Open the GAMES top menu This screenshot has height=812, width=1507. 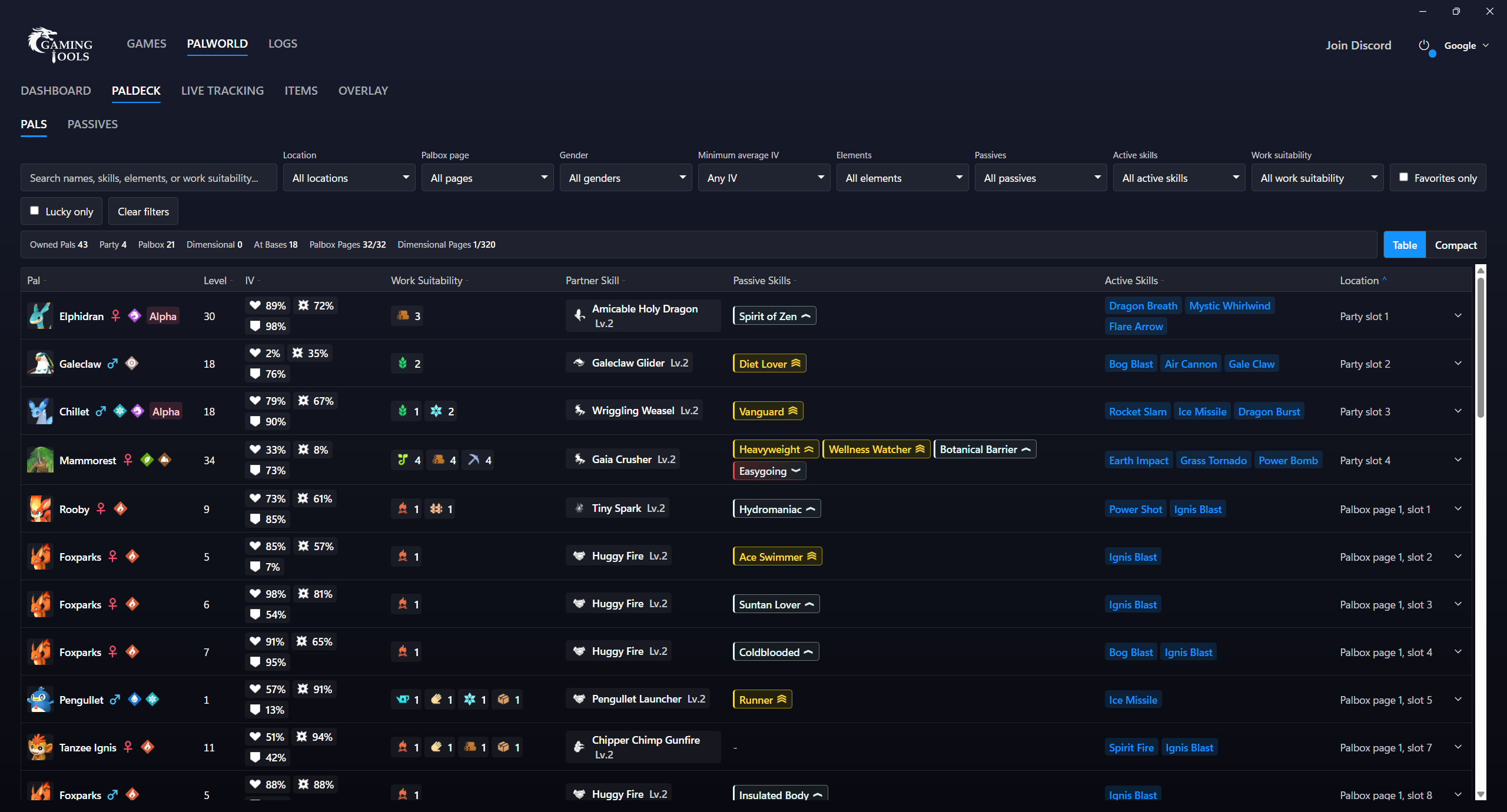click(147, 44)
